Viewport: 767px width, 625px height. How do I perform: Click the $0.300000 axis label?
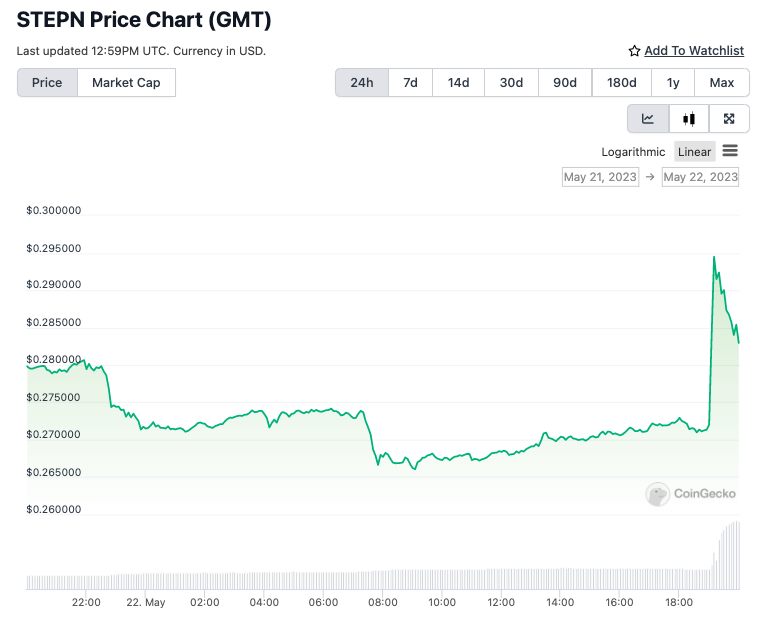(54, 210)
